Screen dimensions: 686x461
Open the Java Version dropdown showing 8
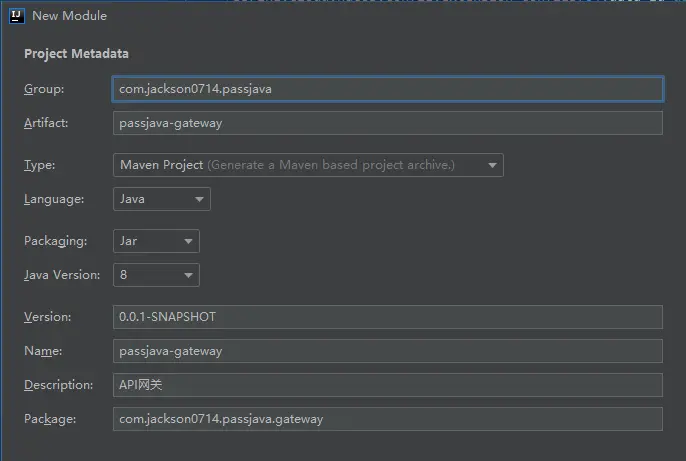click(x=156, y=275)
